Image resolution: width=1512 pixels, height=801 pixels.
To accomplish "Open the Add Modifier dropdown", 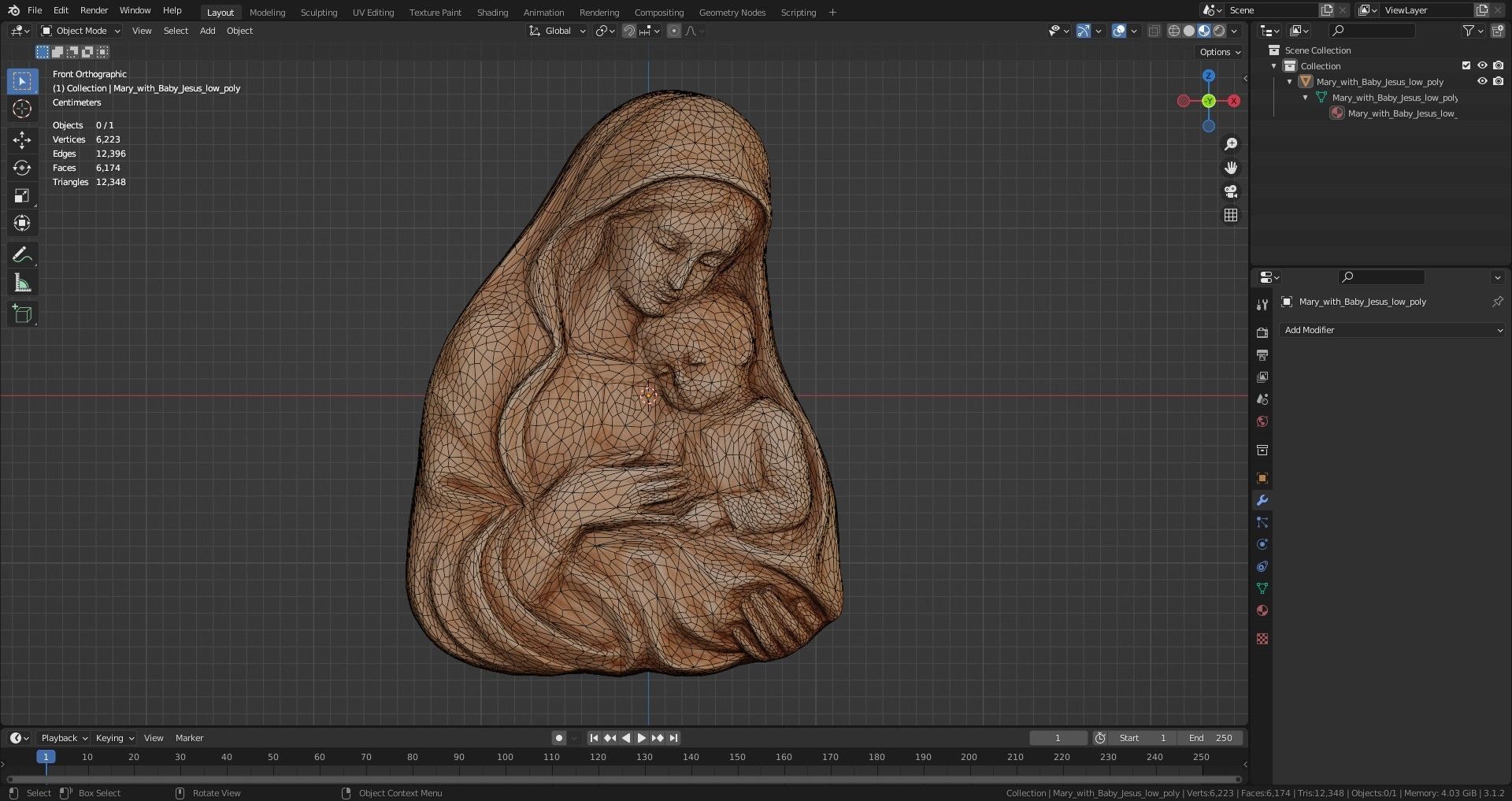I will [1392, 330].
